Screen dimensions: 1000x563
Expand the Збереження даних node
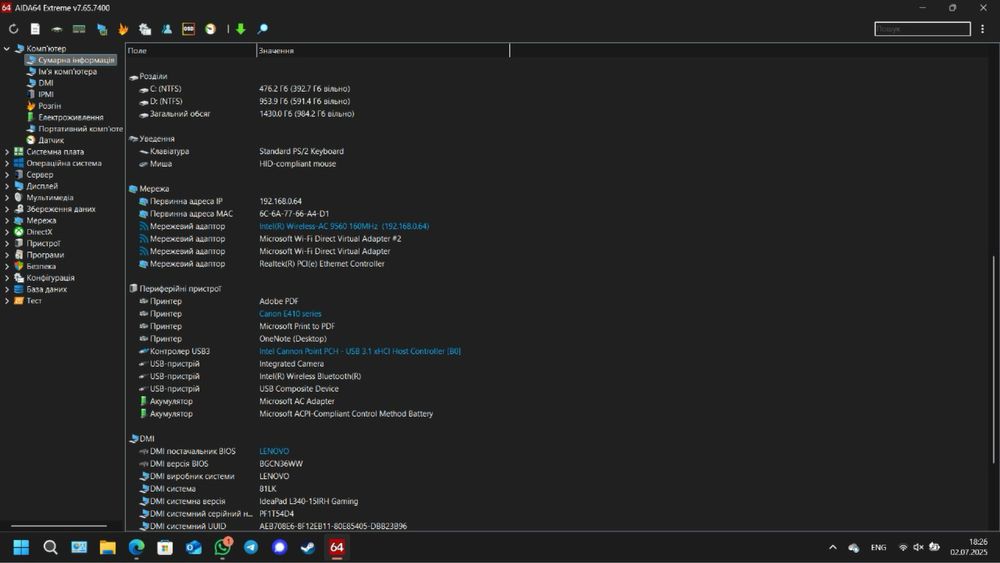click(7, 209)
